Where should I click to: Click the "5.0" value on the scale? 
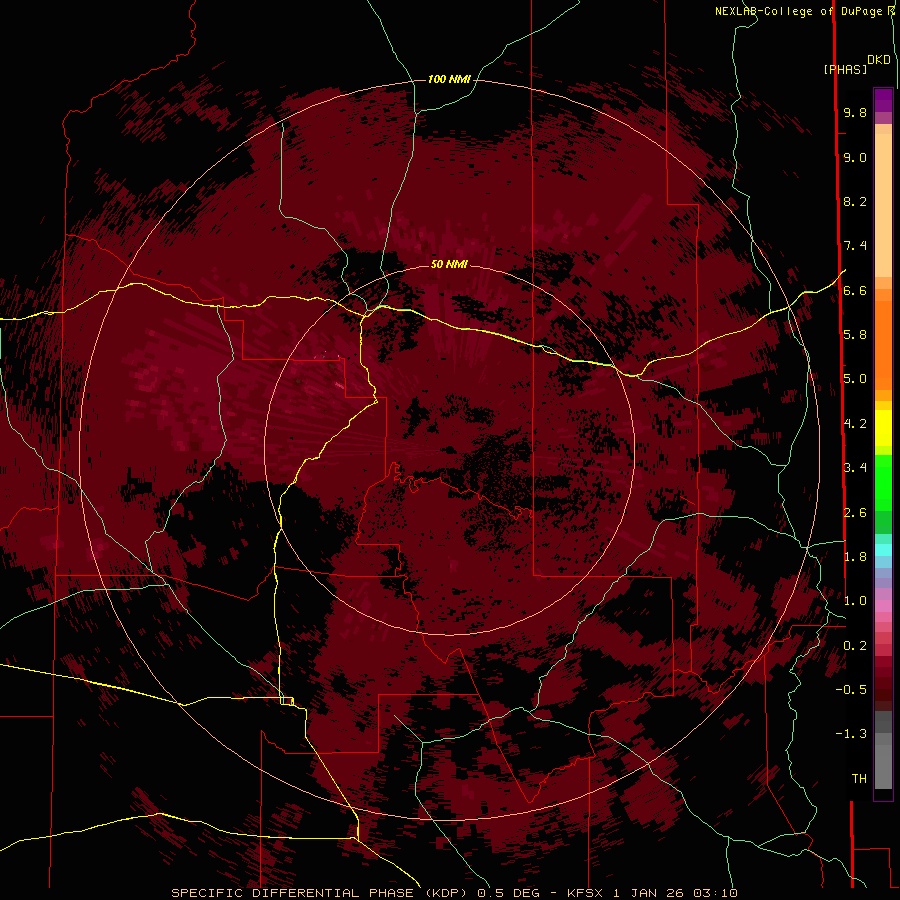pyautogui.click(x=855, y=379)
